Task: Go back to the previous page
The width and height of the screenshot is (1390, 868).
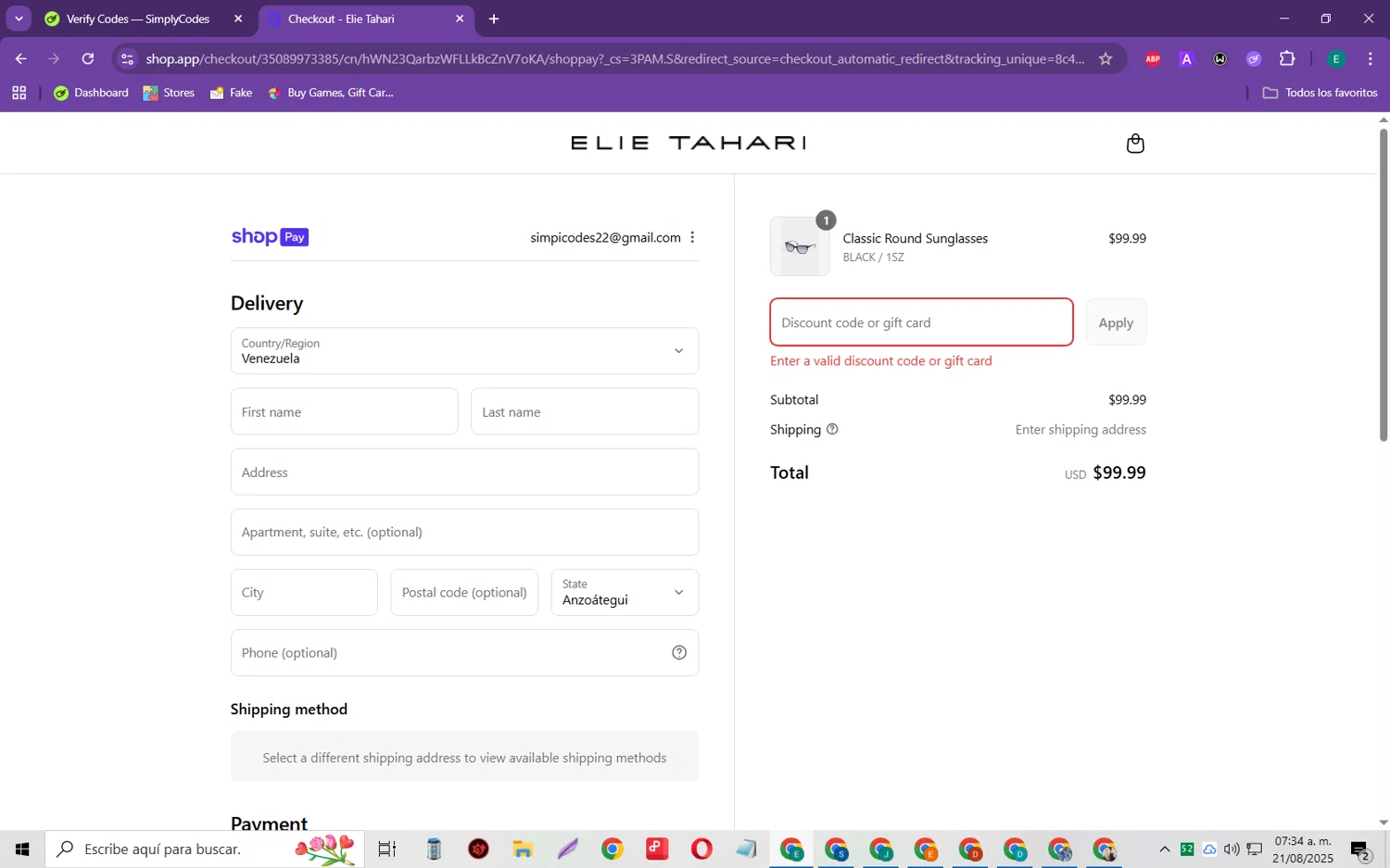Action: pyautogui.click(x=21, y=58)
